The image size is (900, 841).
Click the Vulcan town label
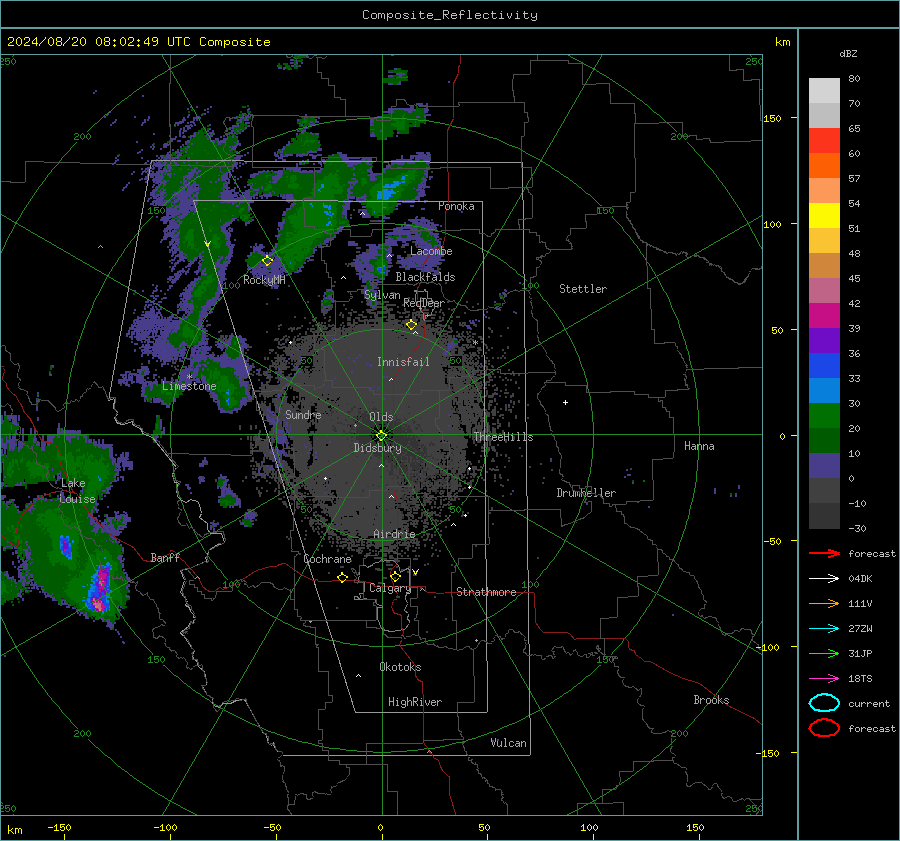click(508, 743)
